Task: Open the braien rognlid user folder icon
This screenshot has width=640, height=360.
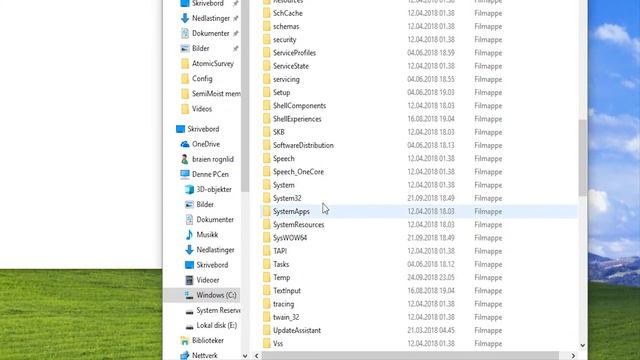Action: pyautogui.click(x=185, y=159)
